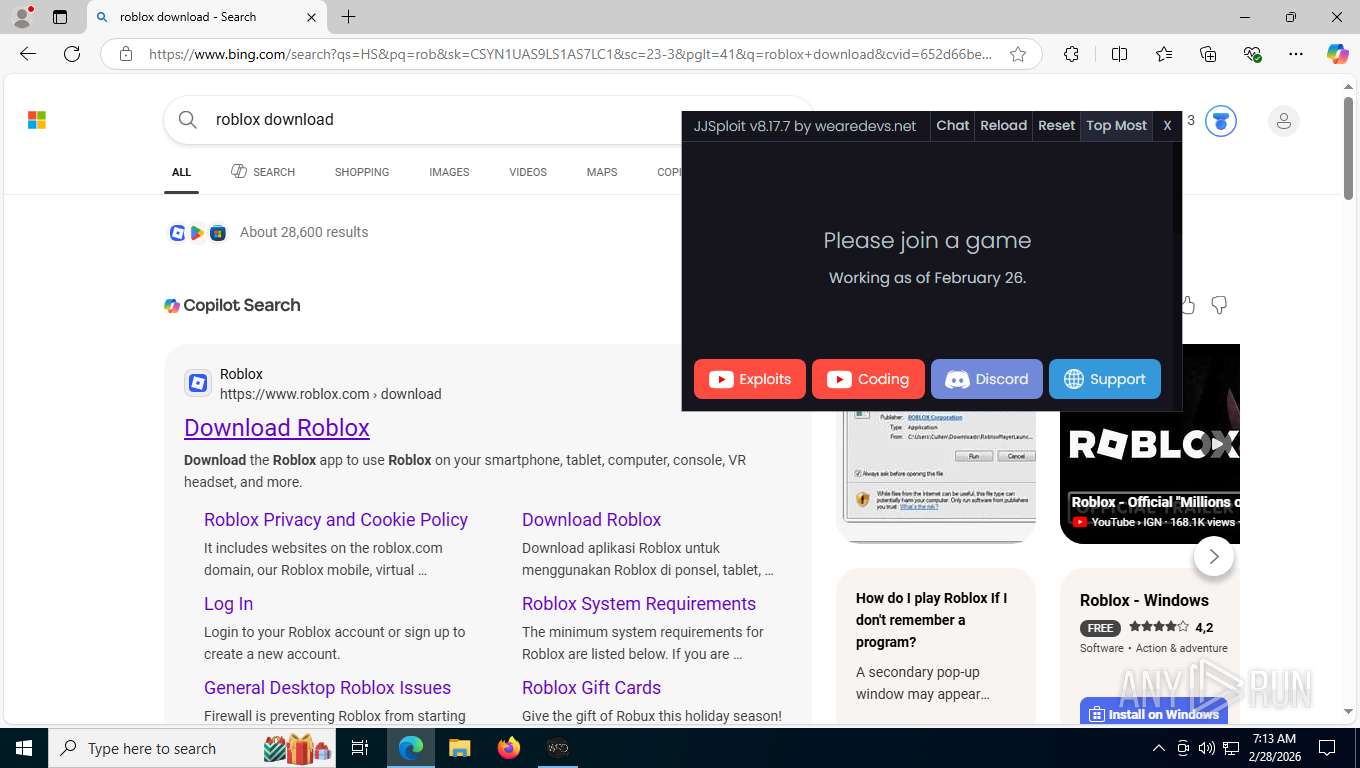Open the Log In link
1360x768 pixels.
tap(228, 603)
